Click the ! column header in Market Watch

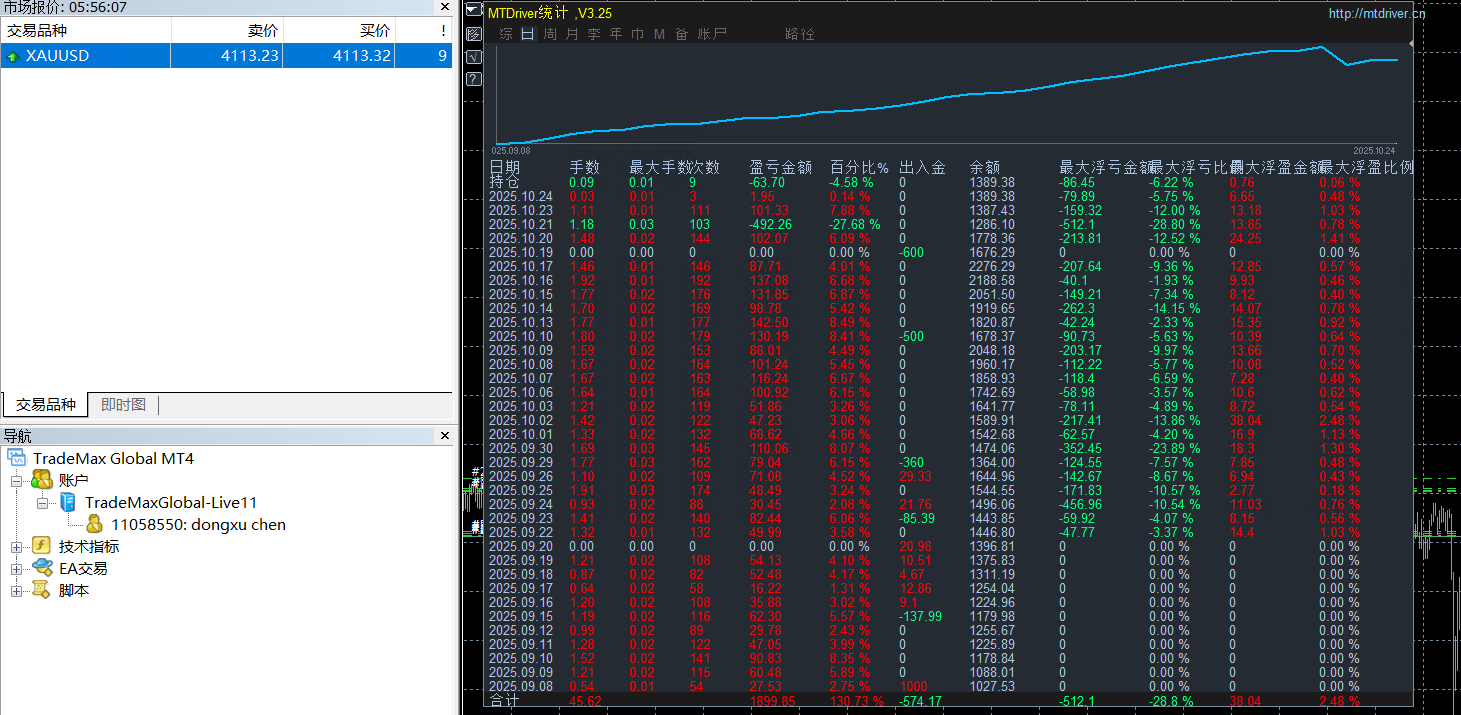pyautogui.click(x=424, y=31)
